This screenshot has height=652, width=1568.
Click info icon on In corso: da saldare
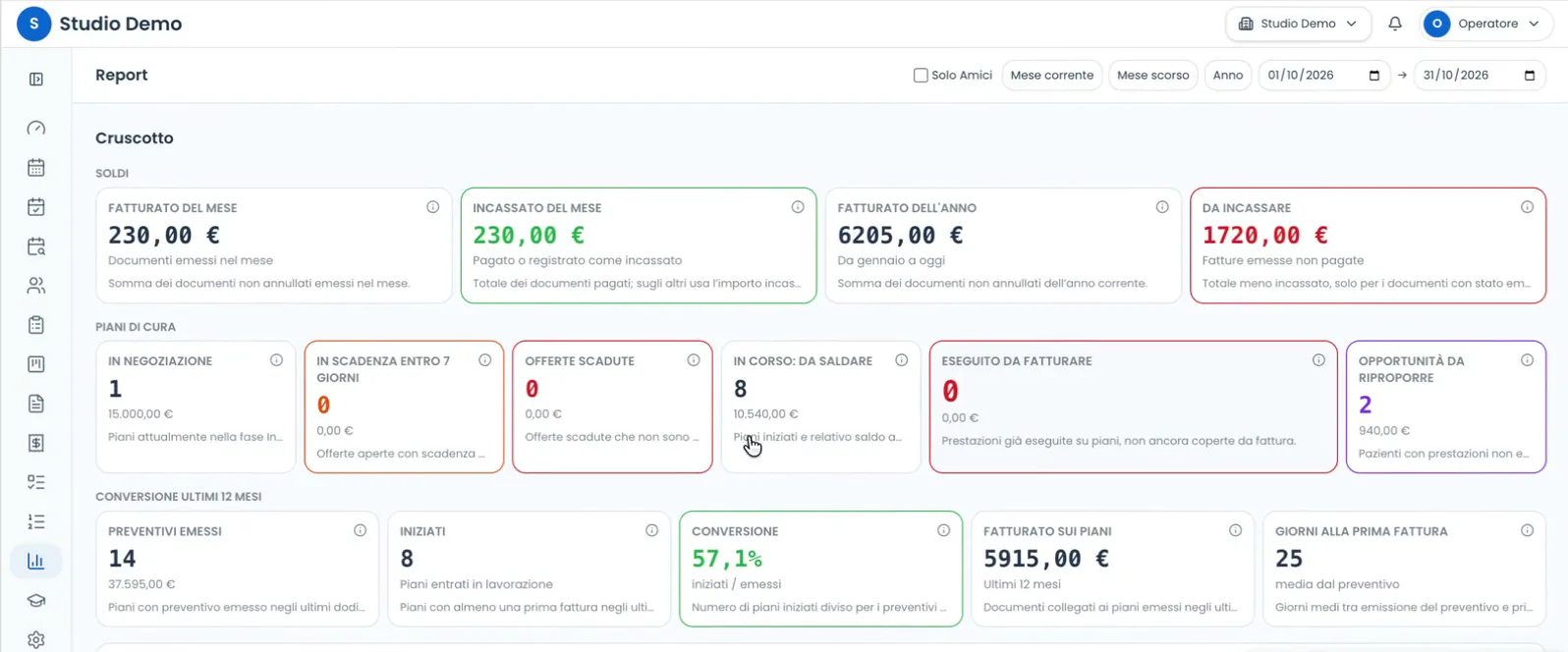point(901,360)
